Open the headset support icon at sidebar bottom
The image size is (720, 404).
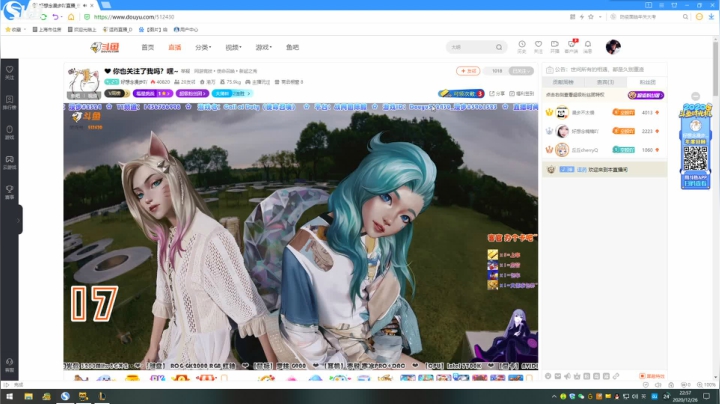(x=9, y=365)
